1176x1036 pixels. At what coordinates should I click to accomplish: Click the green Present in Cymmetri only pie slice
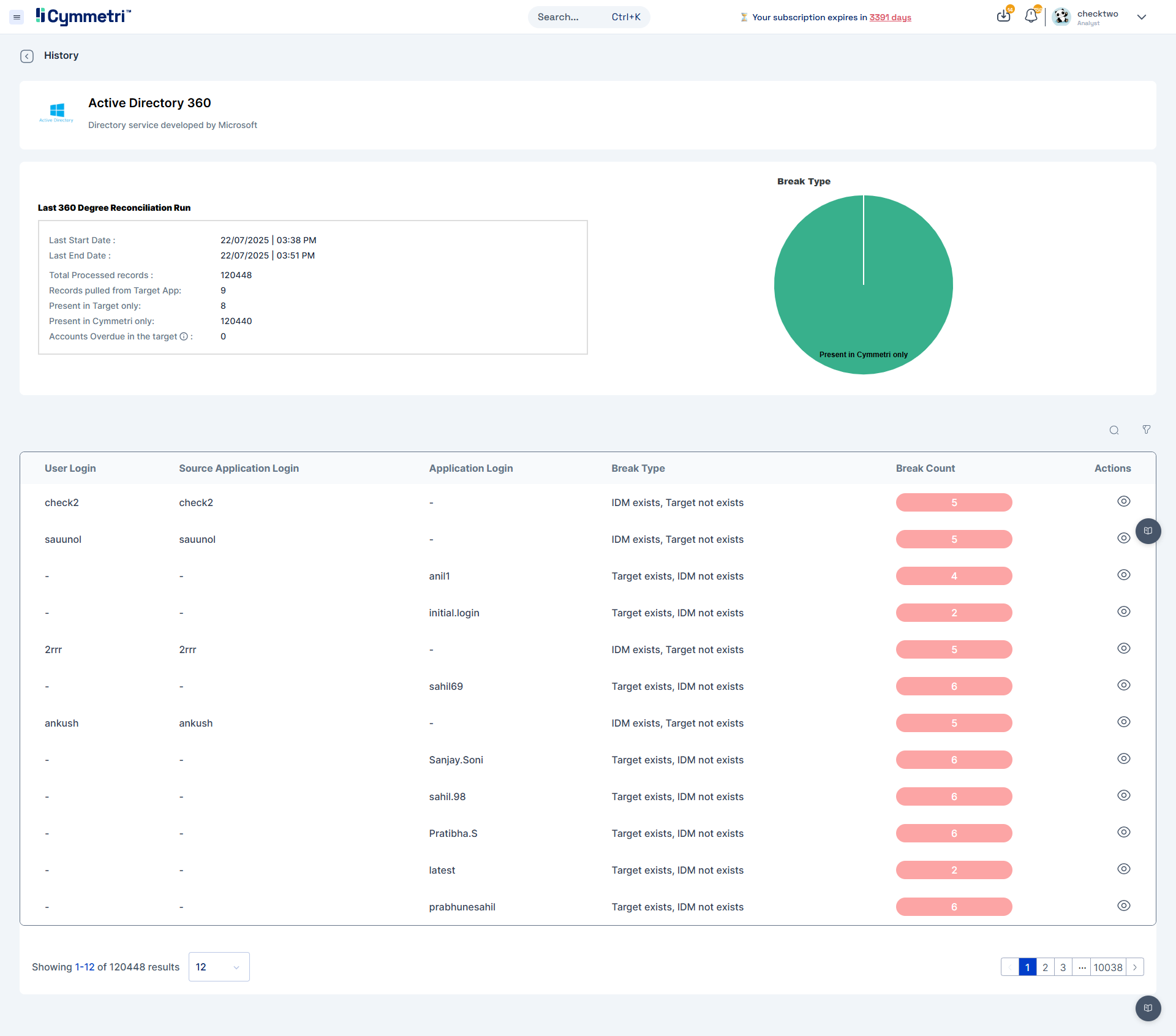[864, 285]
